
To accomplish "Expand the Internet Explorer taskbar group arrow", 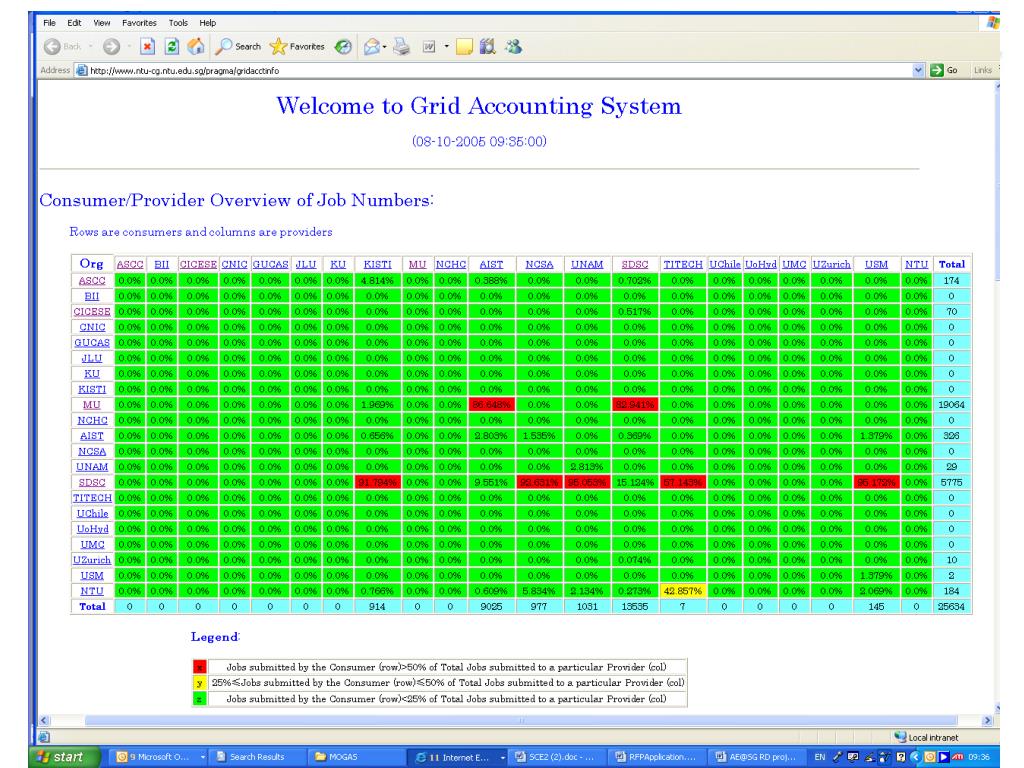I will tap(502, 758).
